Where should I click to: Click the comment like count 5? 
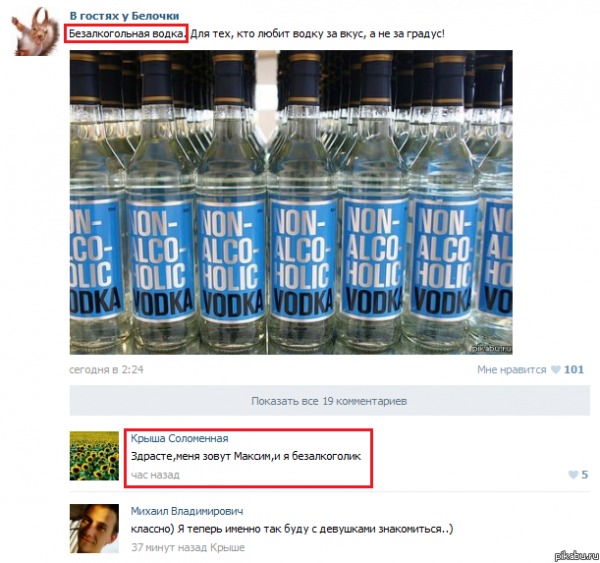click(584, 475)
